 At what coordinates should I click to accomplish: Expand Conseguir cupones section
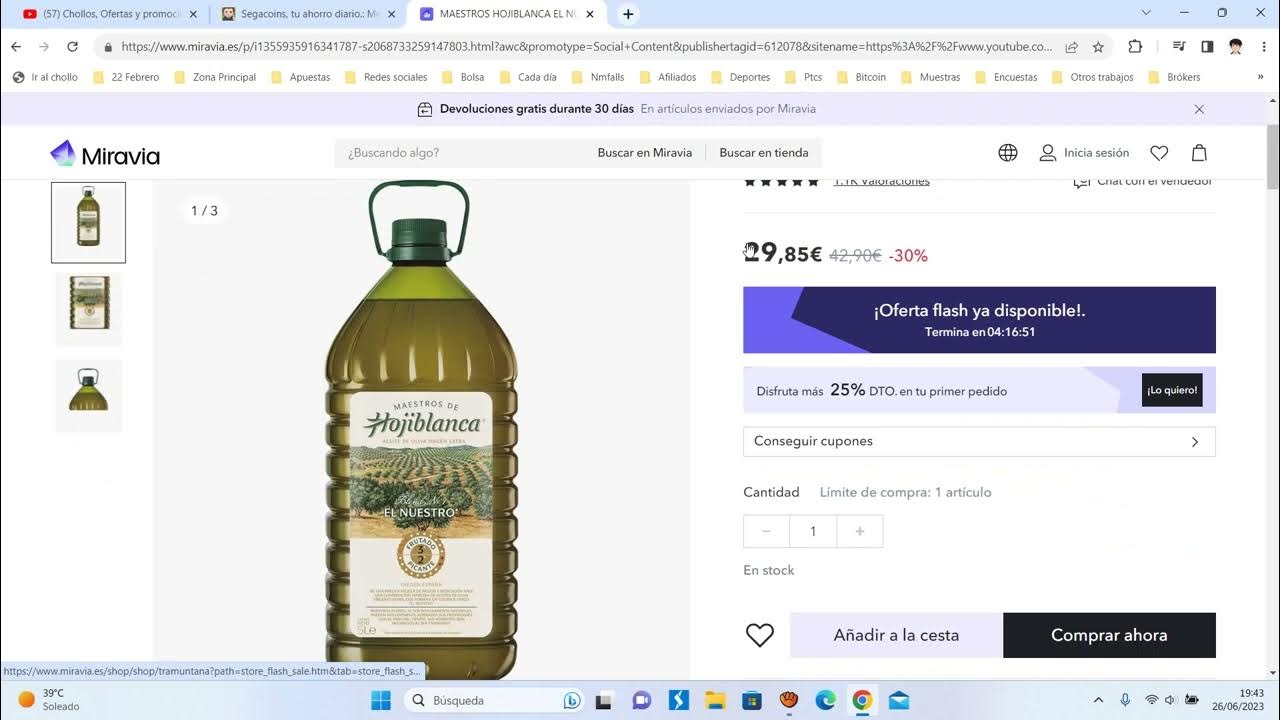pyautogui.click(x=979, y=441)
